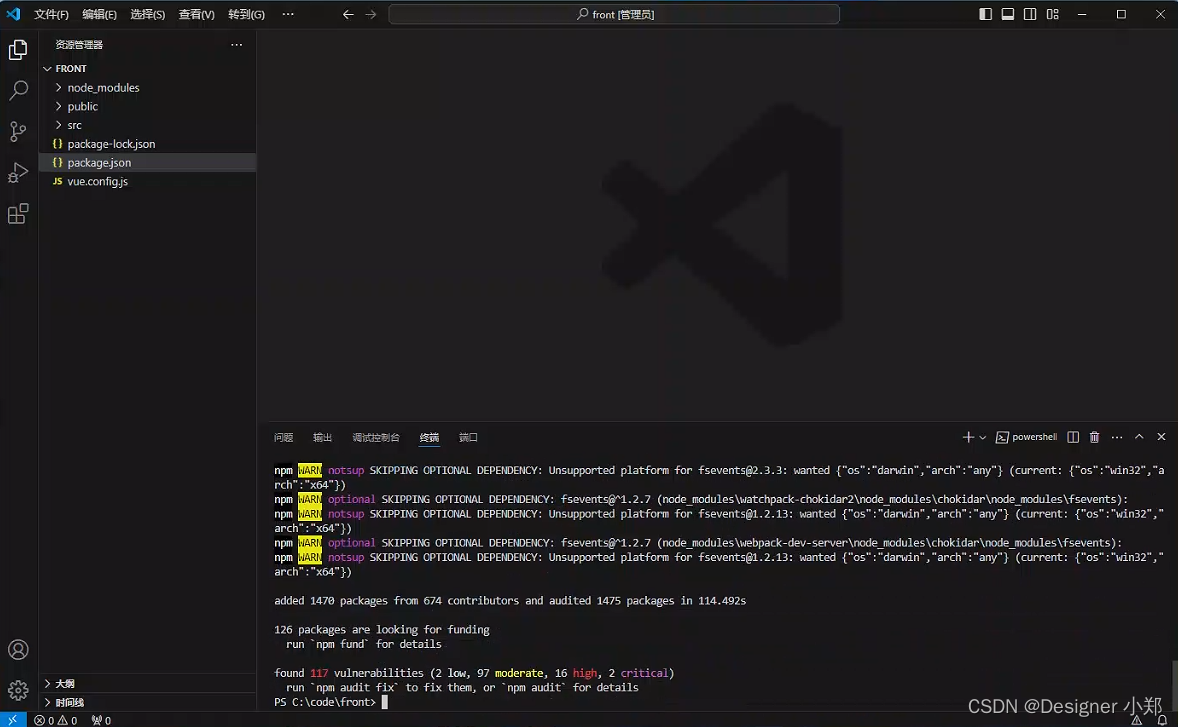The image size is (1178, 727).
Task: Expand the 大纲 outline section
Action: pos(147,683)
